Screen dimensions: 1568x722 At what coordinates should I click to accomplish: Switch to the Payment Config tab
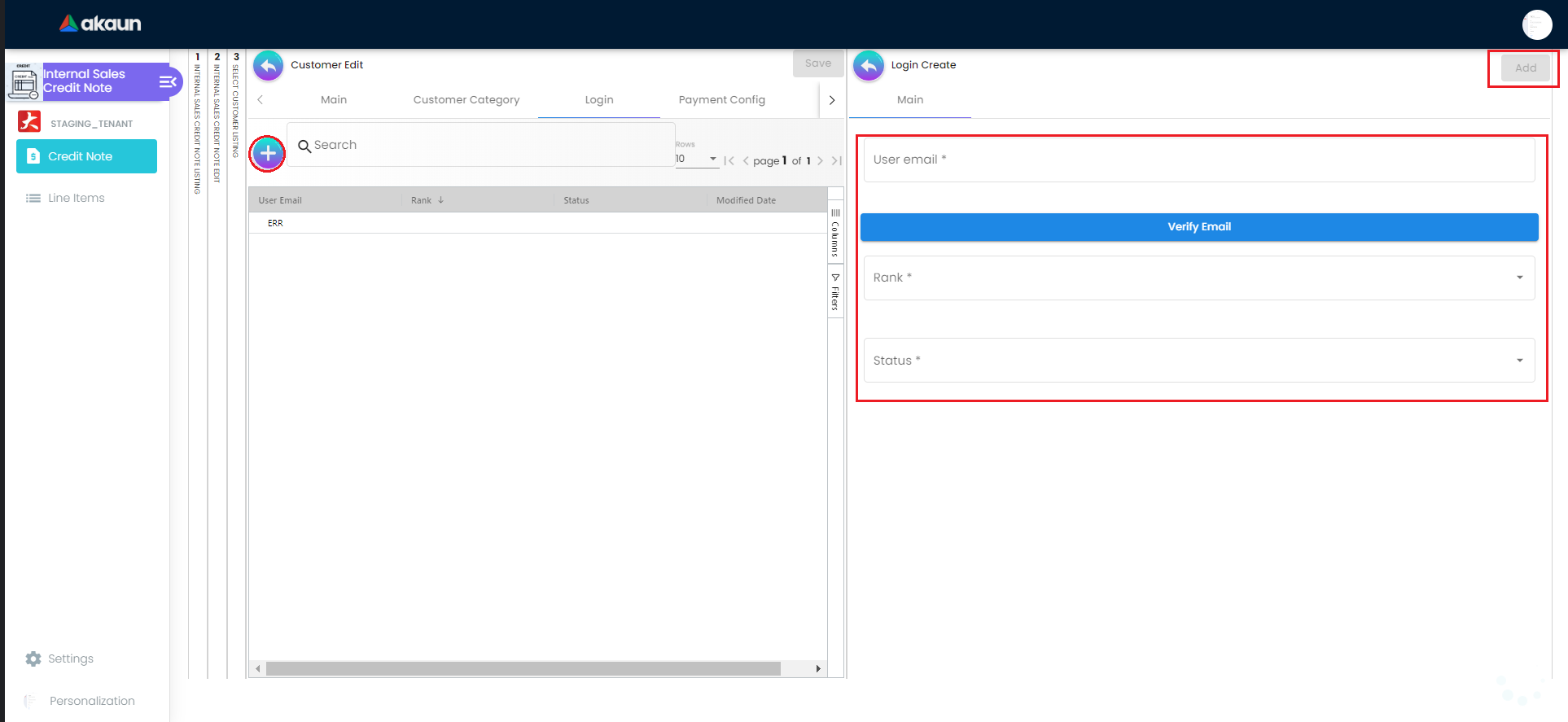[721, 100]
